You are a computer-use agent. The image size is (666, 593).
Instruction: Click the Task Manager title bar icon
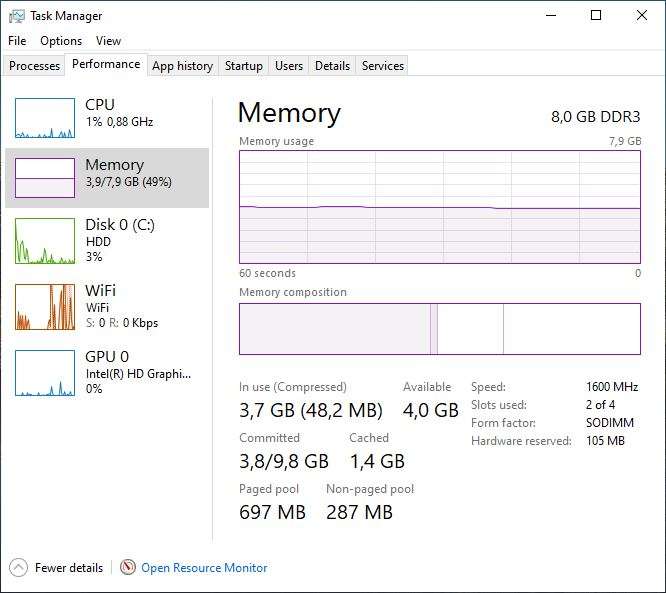point(17,16)
